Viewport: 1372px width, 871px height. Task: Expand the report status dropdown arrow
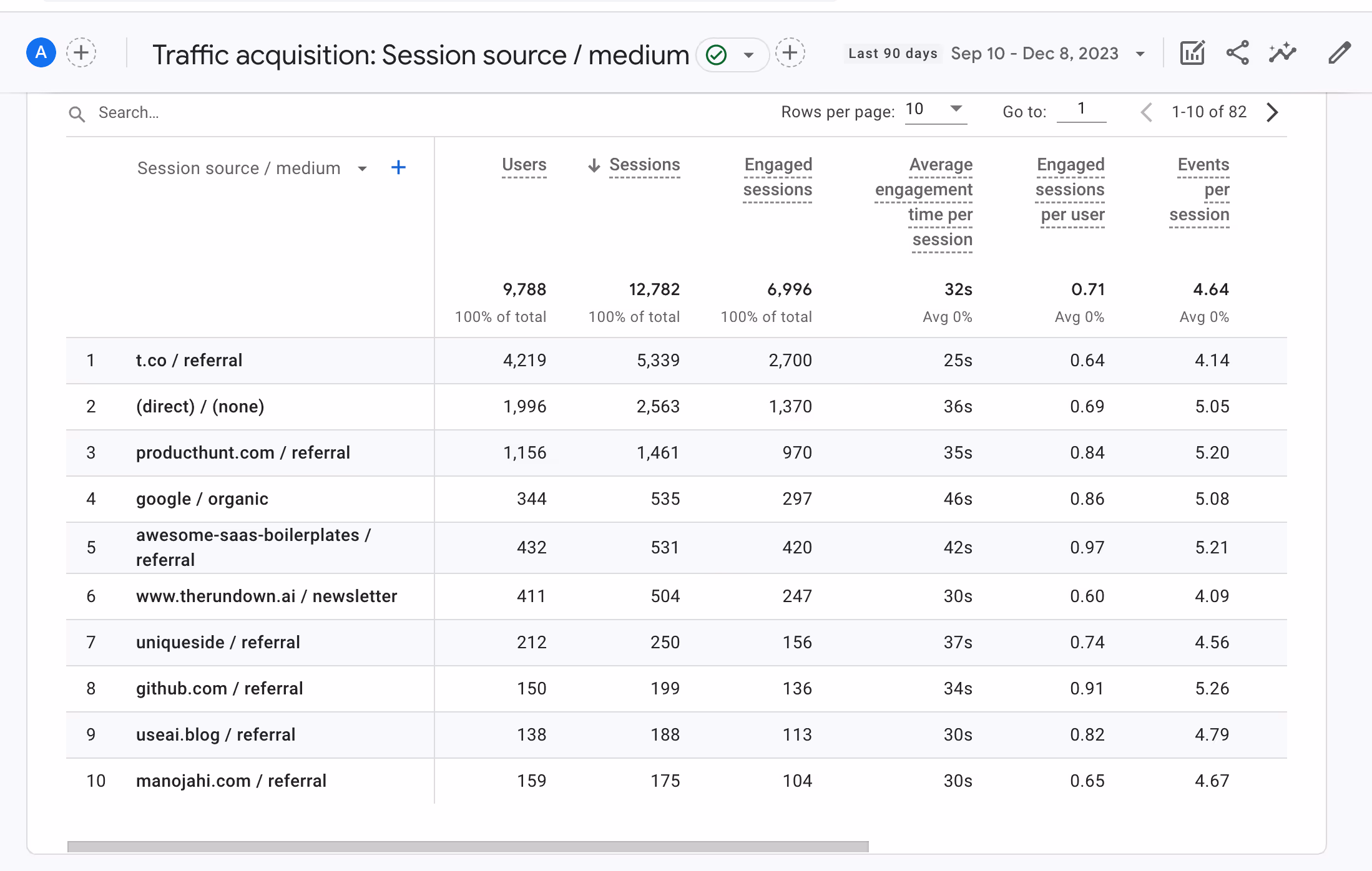pos(748,55)
